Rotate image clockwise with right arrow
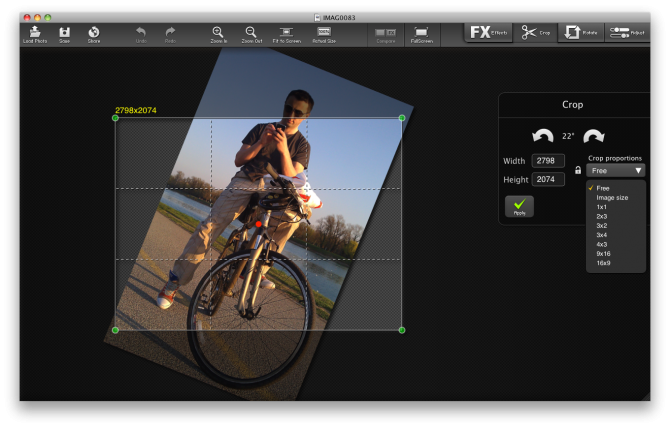This screenshot has height=428, width=670. pyautogui.click(x=593, y=136)
